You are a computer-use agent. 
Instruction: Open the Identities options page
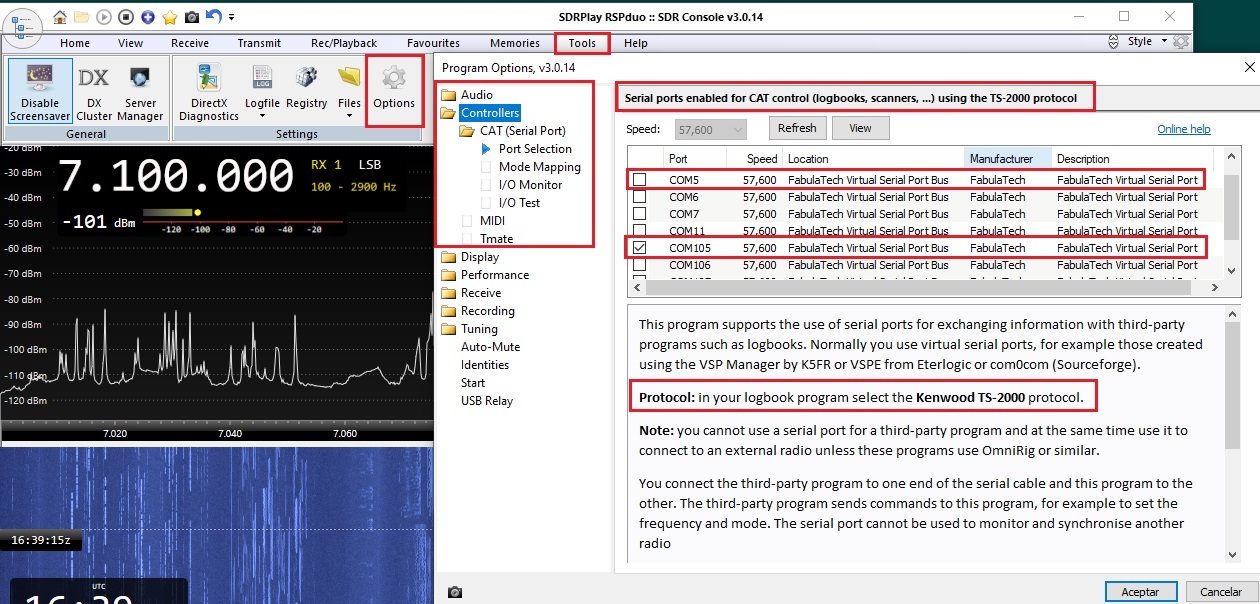[x=485, y=365]
